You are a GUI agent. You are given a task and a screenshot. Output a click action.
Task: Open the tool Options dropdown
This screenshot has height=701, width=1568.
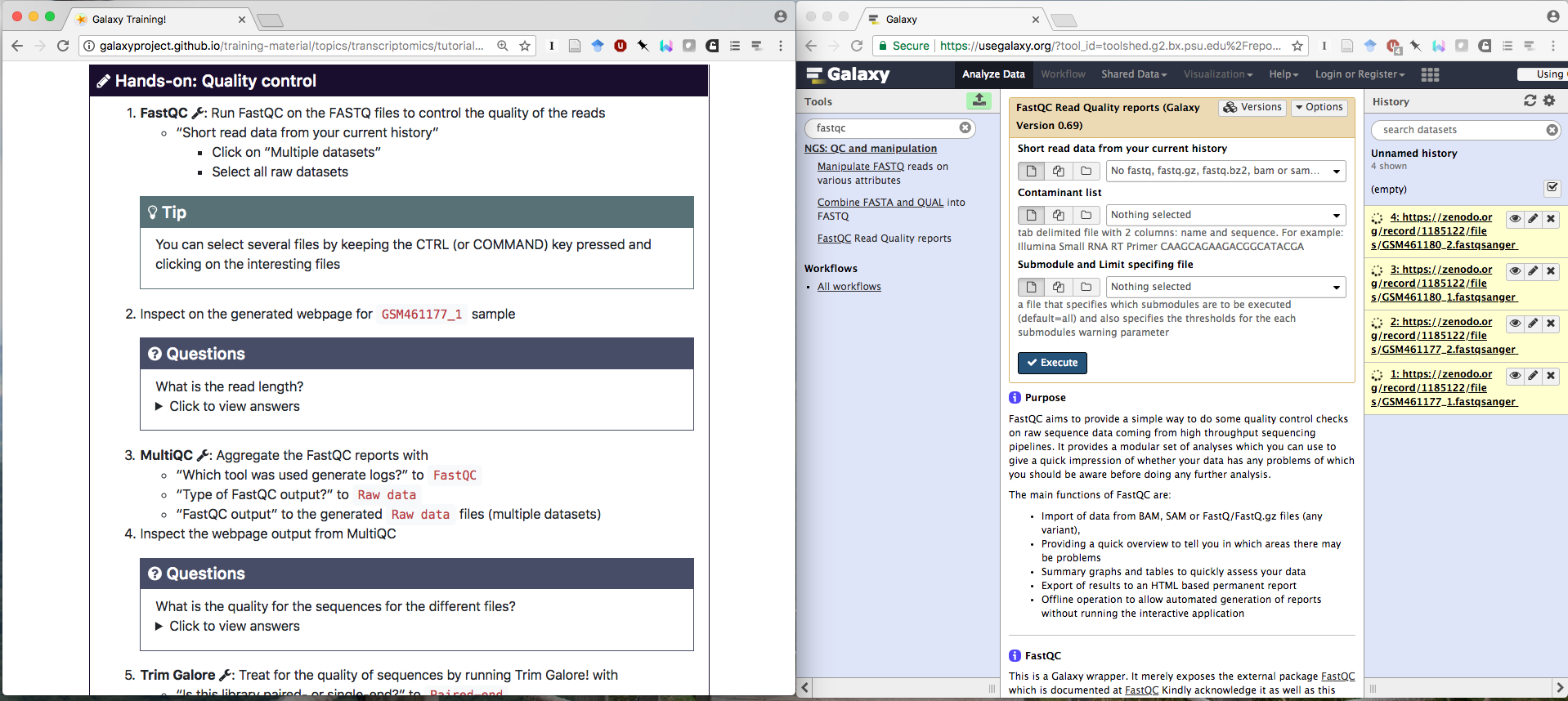pyautogui.click(x=1319, y=107)
